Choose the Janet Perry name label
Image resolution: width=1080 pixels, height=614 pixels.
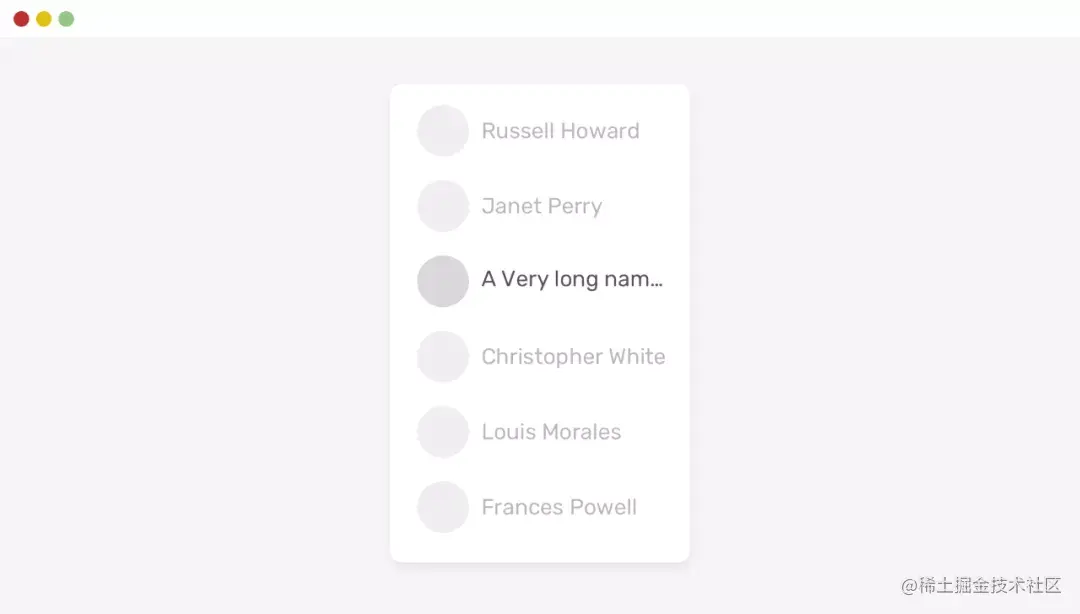click(541, 207)
